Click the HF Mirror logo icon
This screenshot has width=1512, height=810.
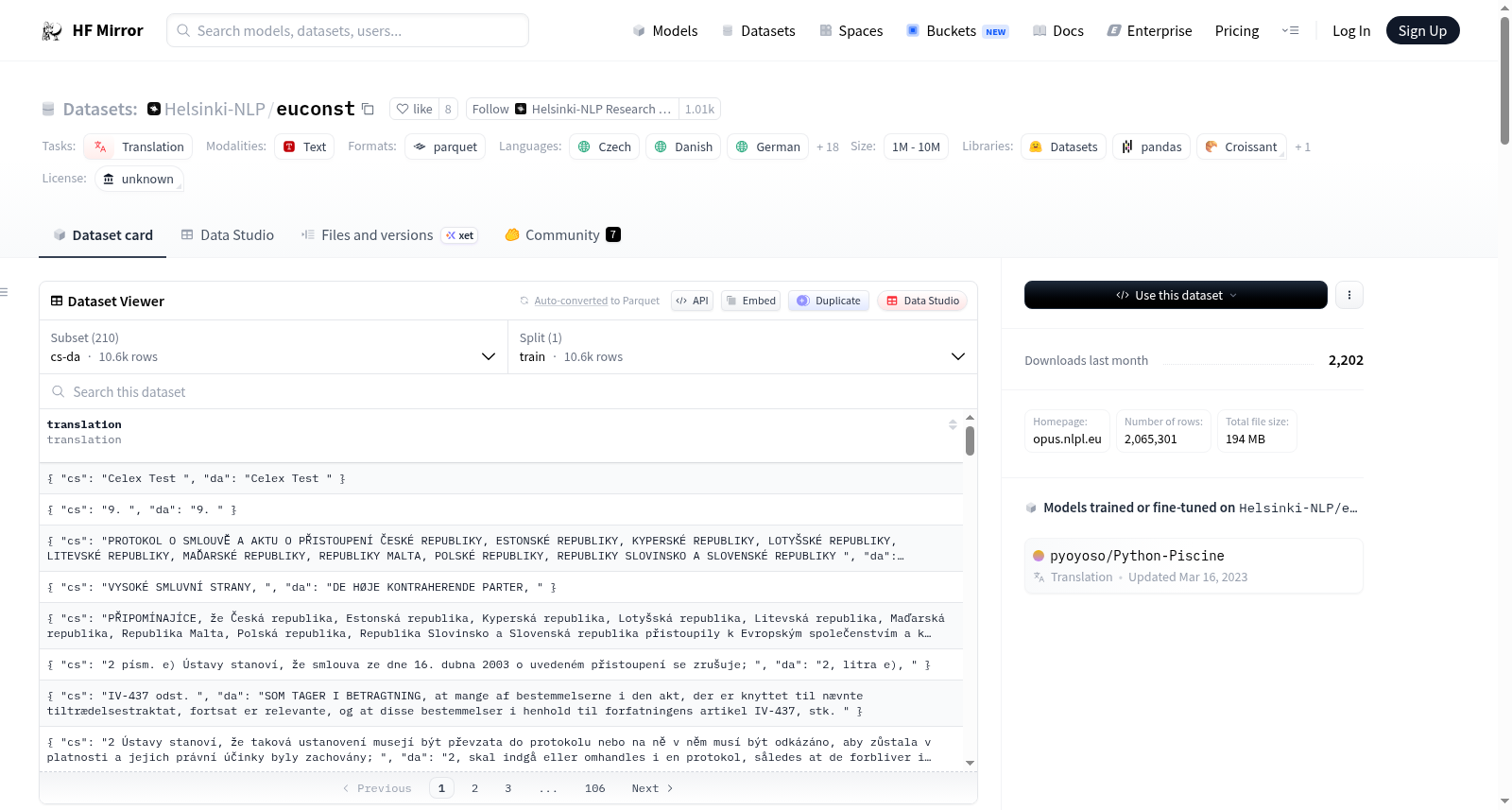[52, 31]
